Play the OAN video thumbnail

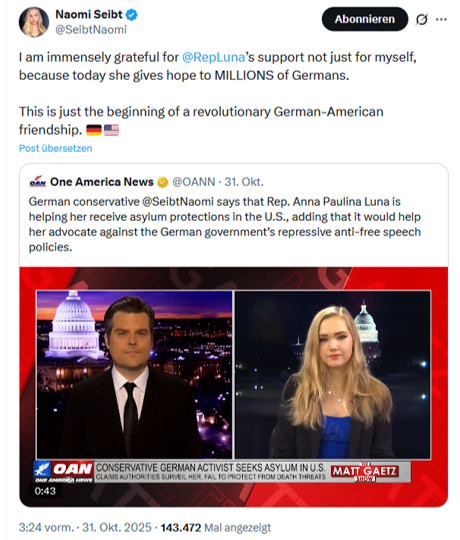click(234, 386)
